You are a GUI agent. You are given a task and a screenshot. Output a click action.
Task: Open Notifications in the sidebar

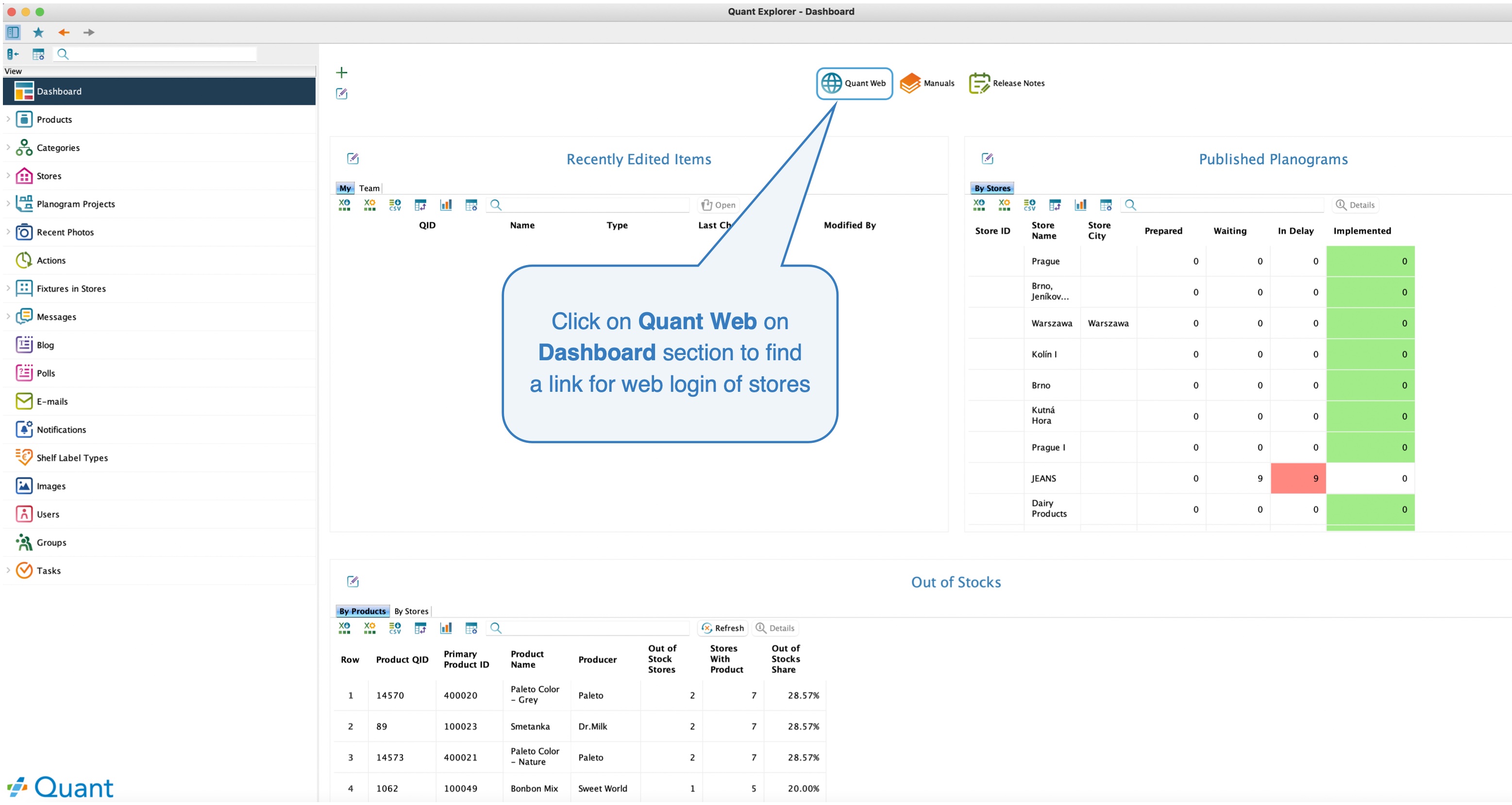point(159,429)
